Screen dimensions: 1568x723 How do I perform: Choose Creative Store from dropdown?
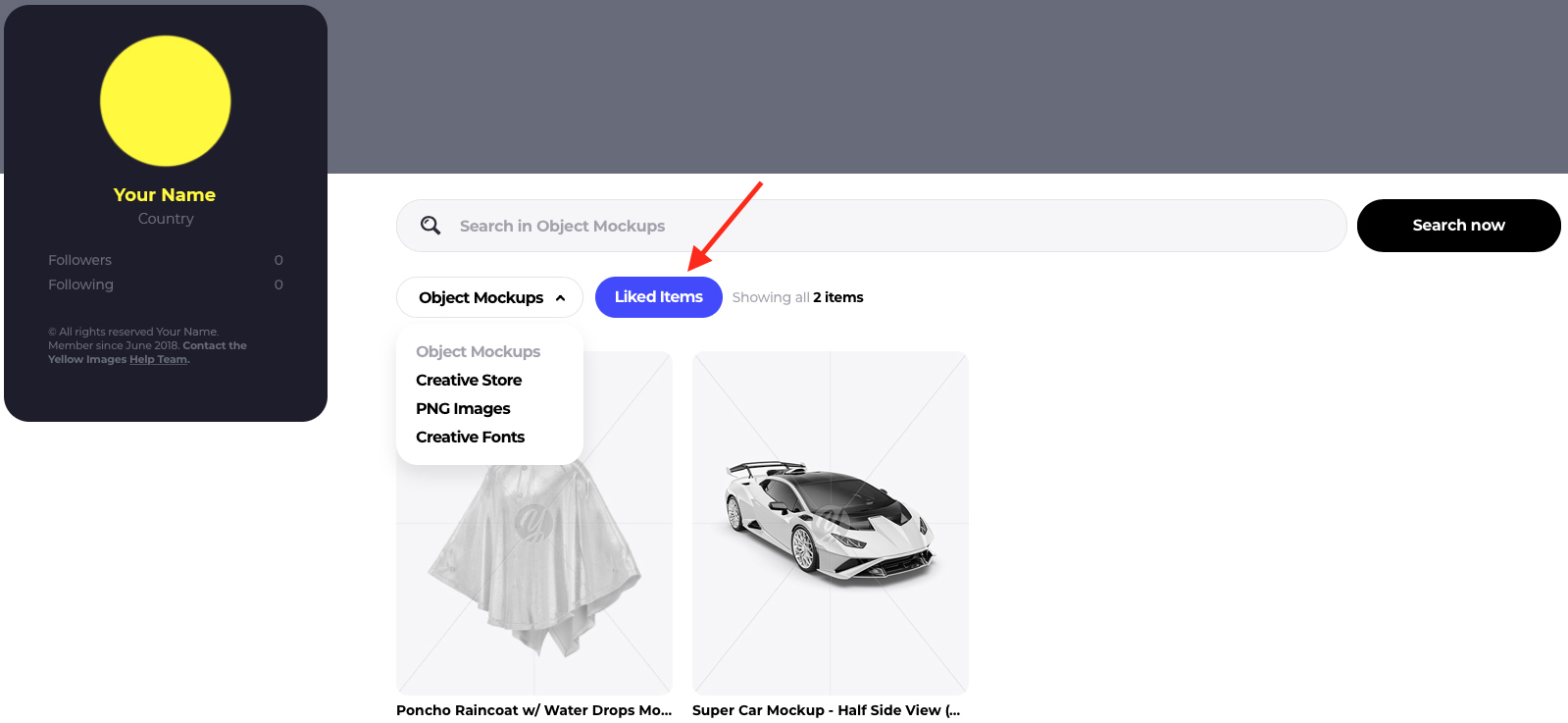pos(469,380)
